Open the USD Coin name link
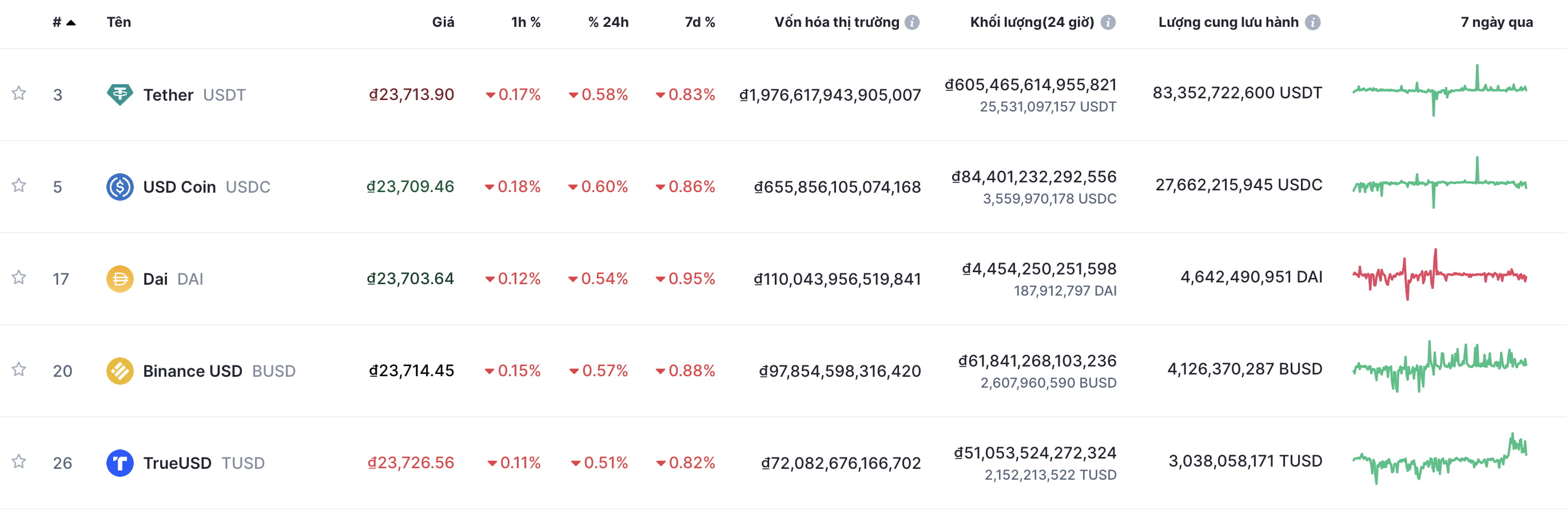This screenshot has width=1568, height=510. 179,187
